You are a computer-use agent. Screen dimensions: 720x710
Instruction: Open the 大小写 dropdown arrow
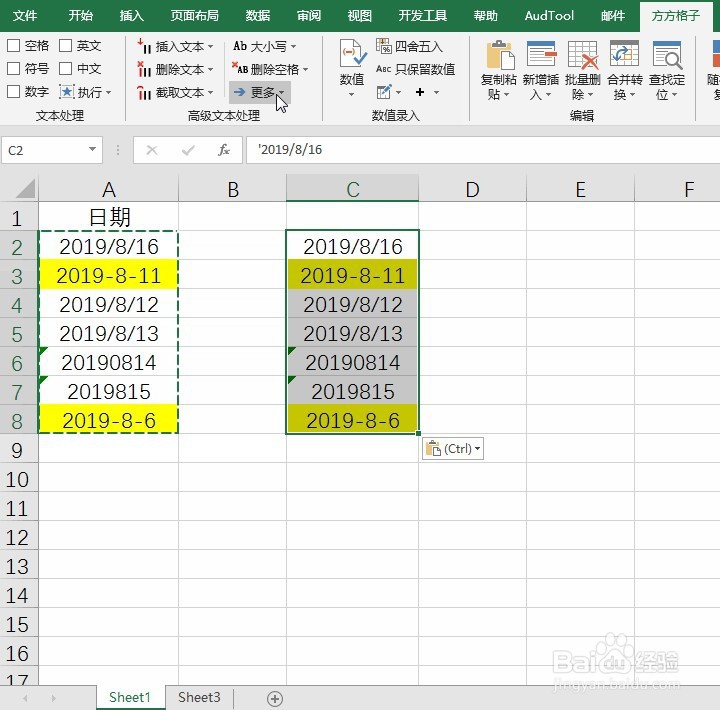tap(293, 46)
